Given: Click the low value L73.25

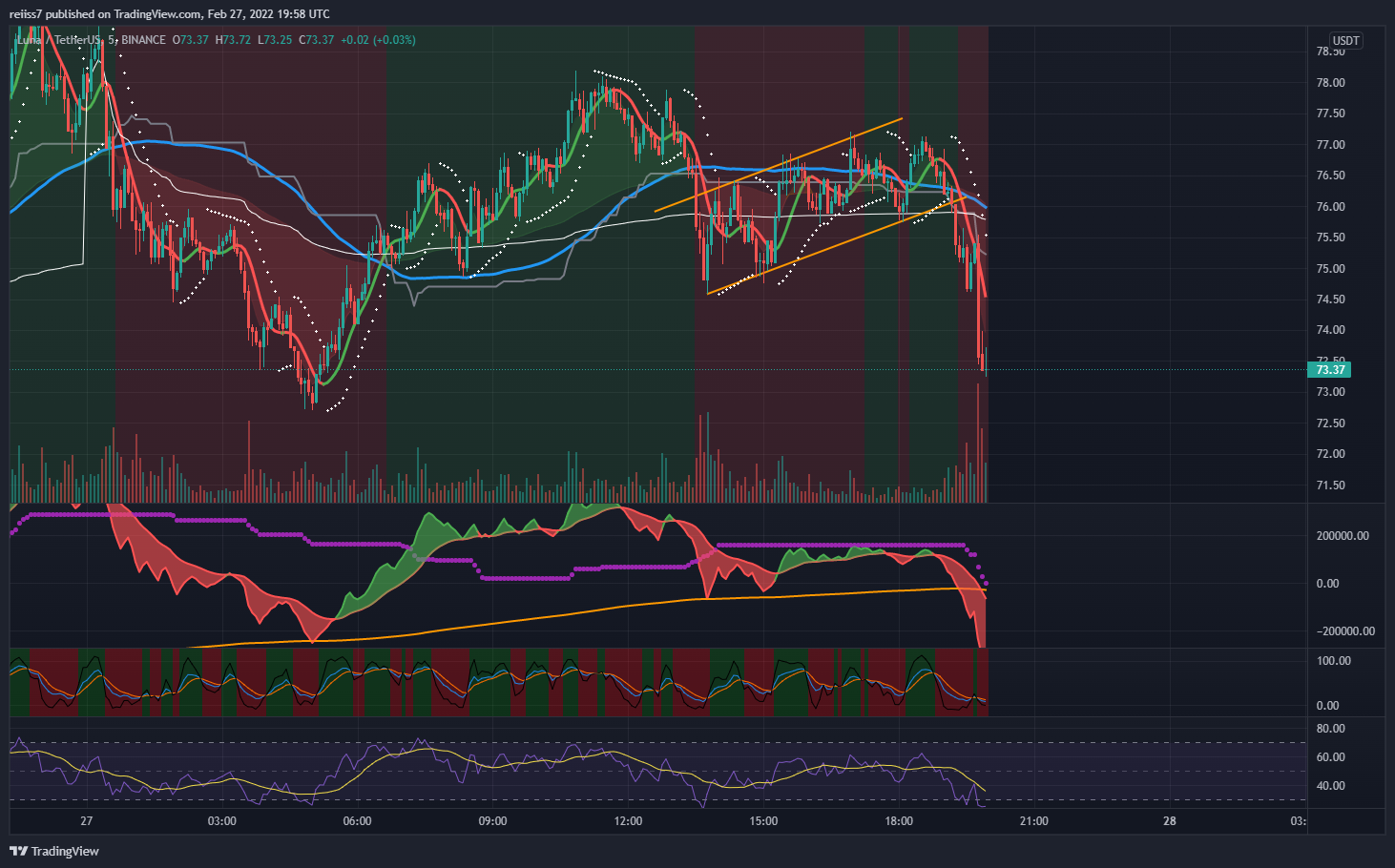Looking at the screenshot, I should point(275,40).
